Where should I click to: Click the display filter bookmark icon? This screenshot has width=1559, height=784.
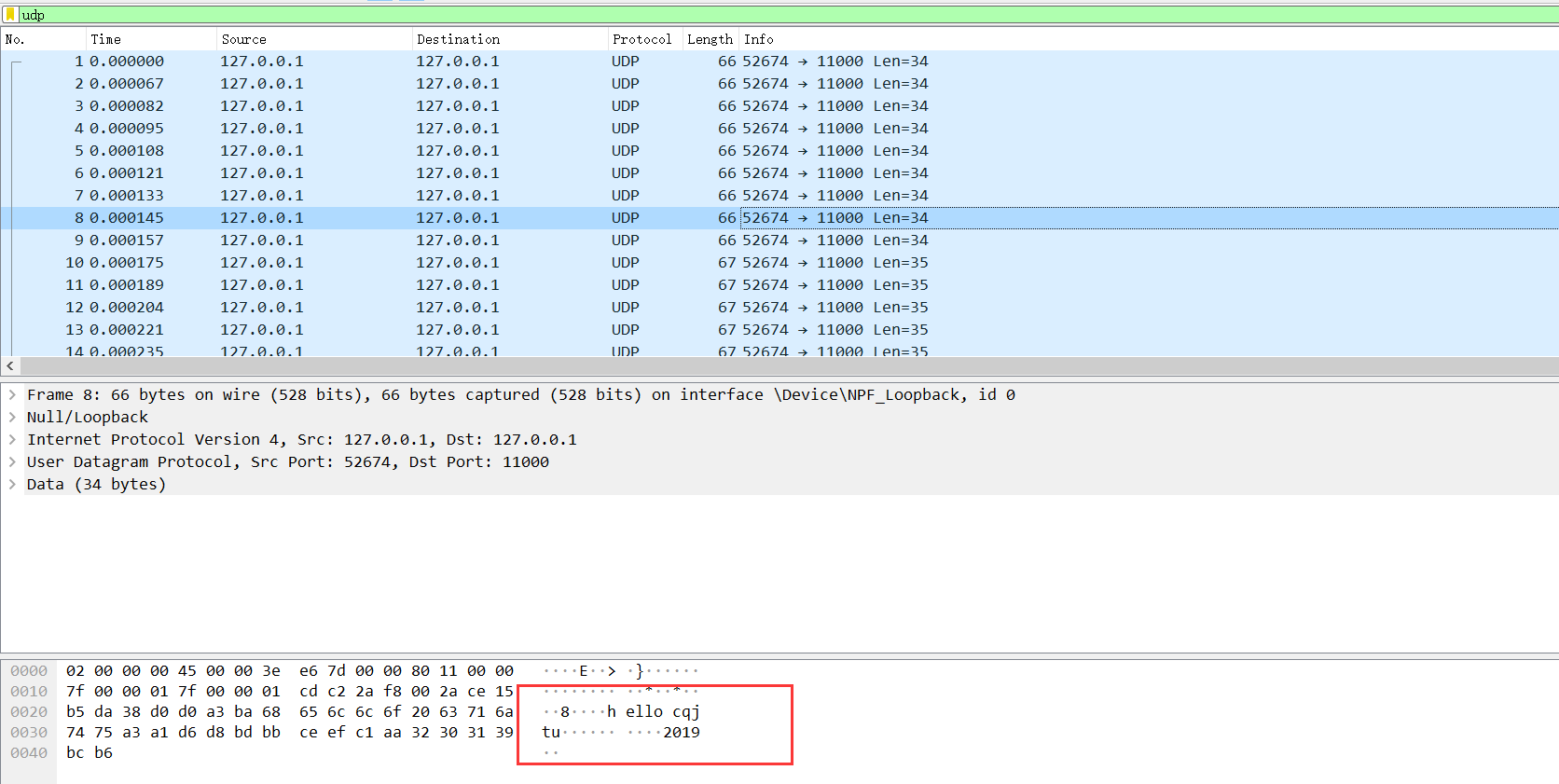10,14
